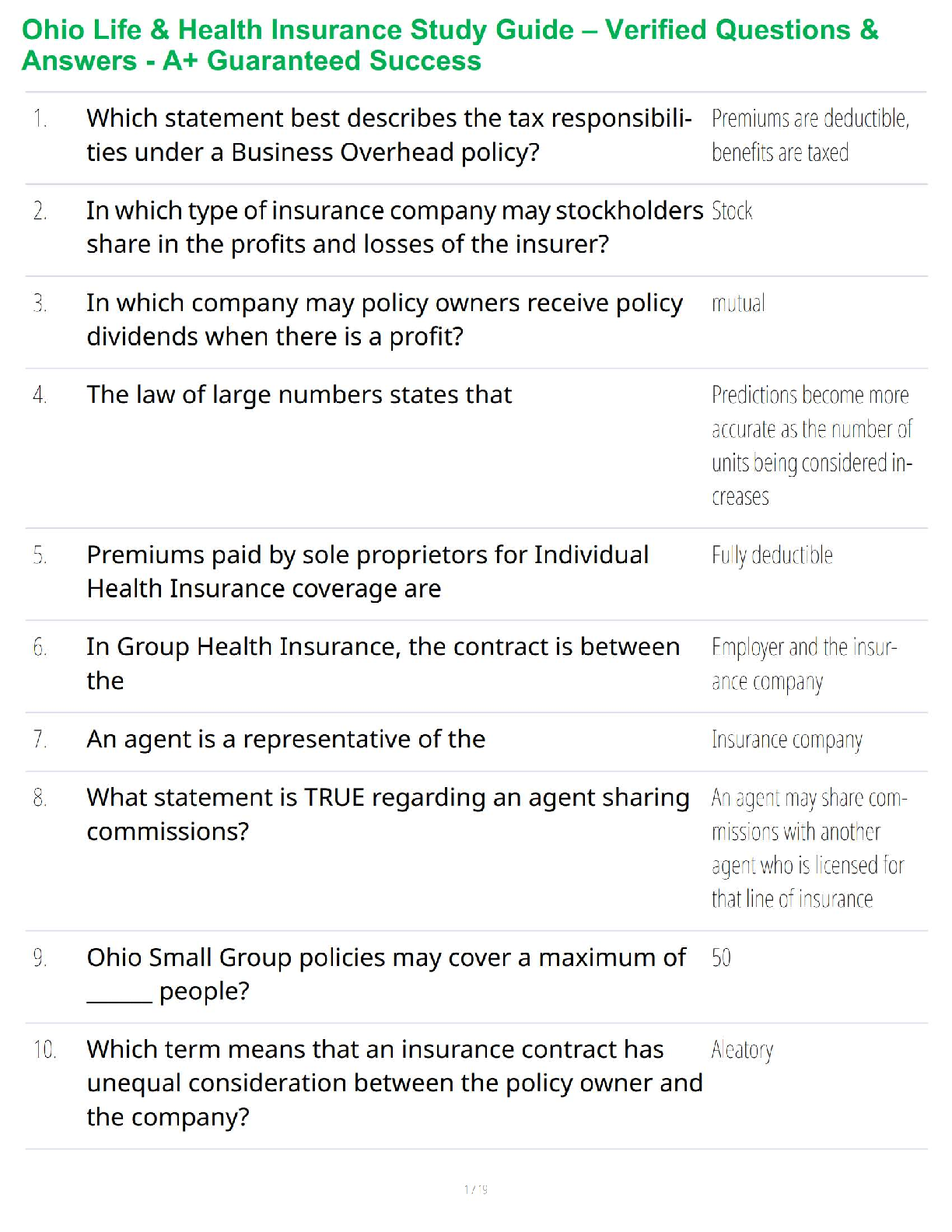Select the 'Predictions become more accurate' answer
The image size is (952, 1232).
click(x=811, y=446)
